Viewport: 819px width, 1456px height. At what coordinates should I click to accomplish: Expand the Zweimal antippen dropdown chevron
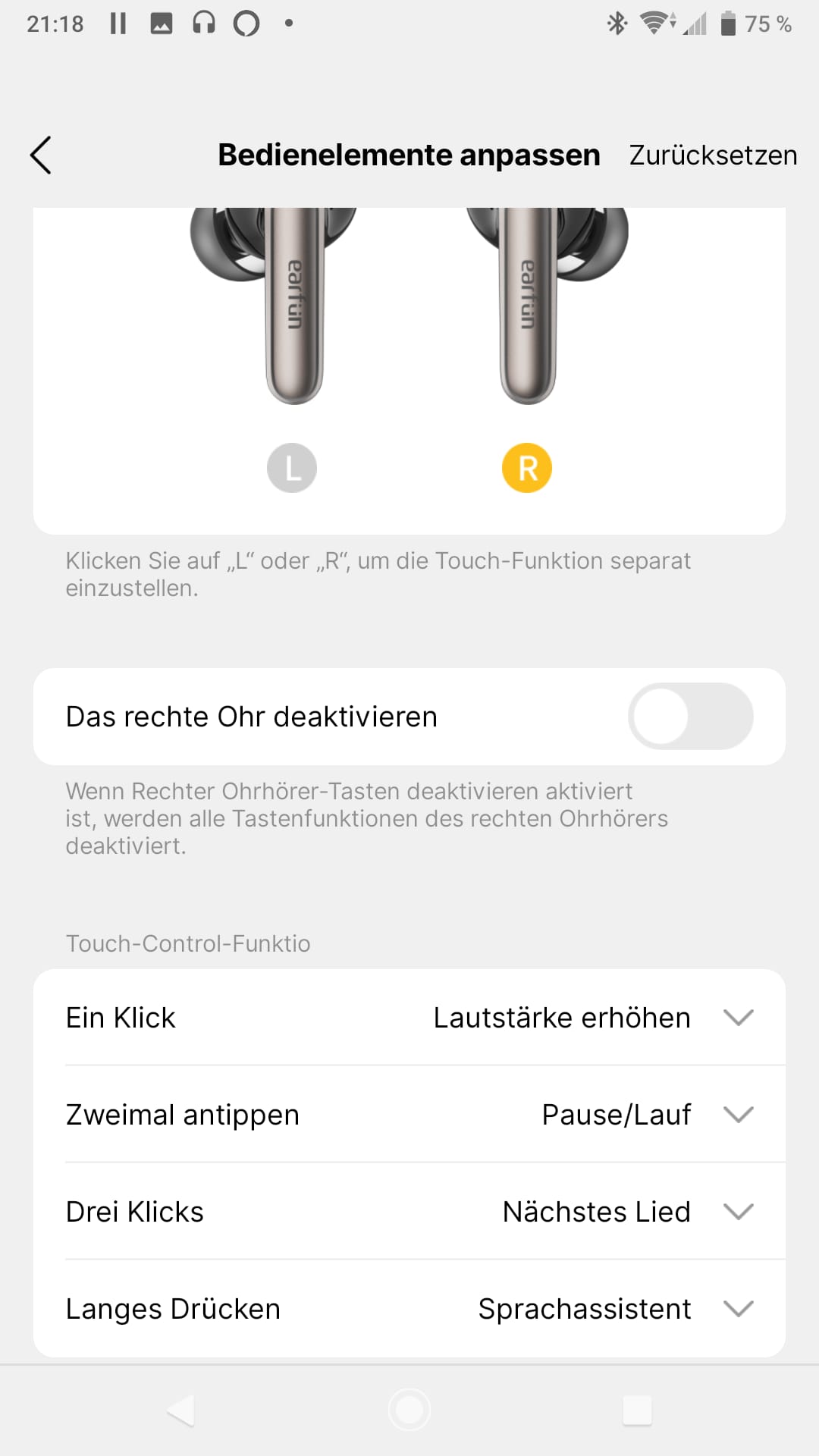(738, 1115)
